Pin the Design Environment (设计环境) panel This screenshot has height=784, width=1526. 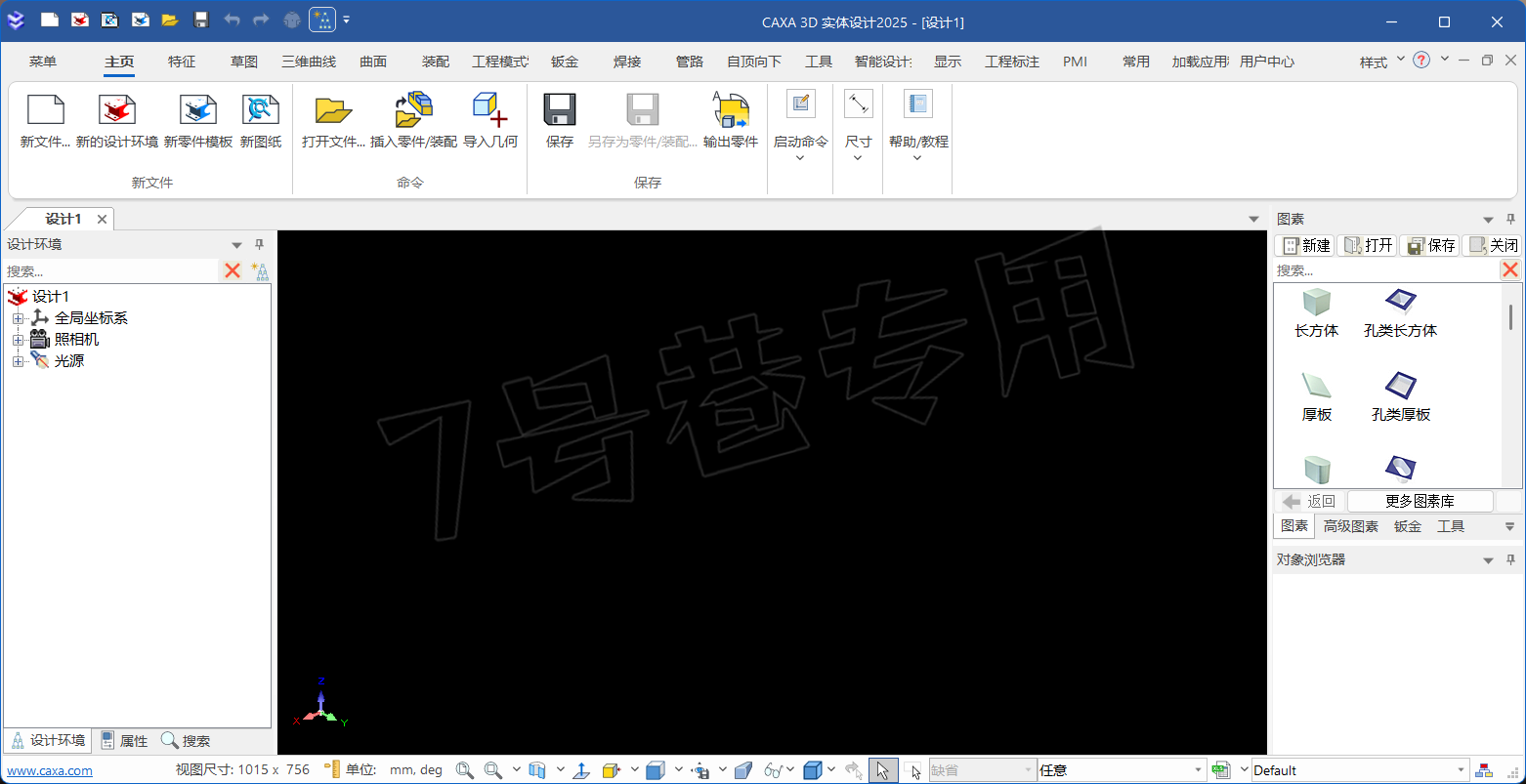tap(259, 245)
